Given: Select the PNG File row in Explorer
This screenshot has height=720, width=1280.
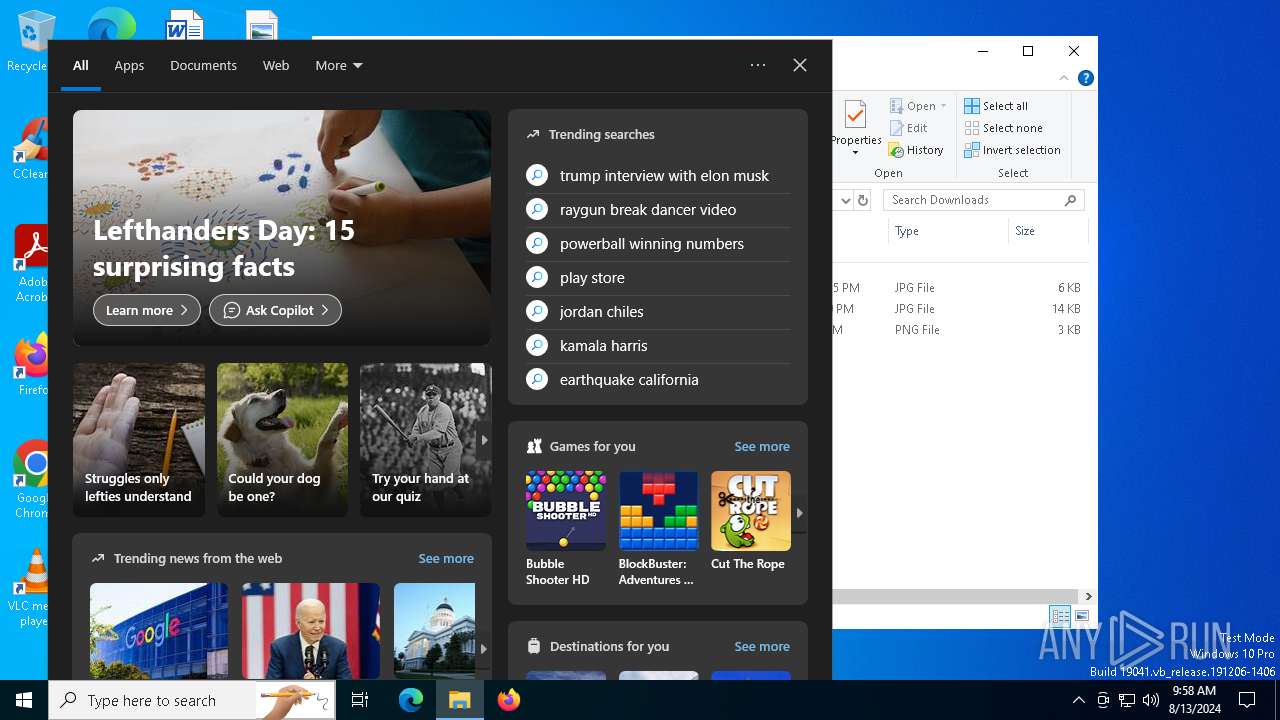Looking at the screenshot, I should tap(958, 330).
